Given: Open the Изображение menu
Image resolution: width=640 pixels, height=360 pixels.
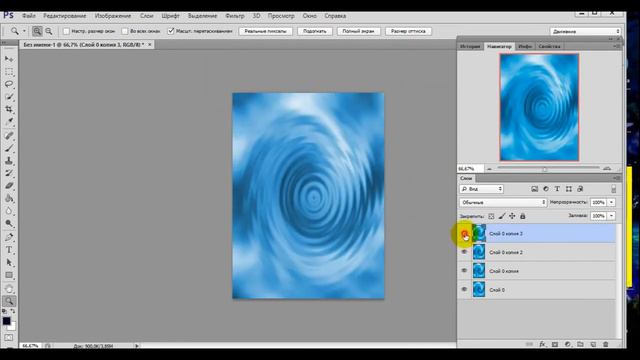Looking at the screenshot, I should pos(113,16).
